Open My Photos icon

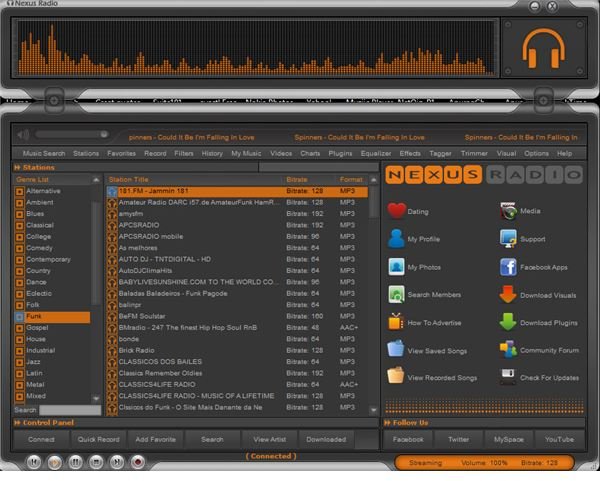396,267
